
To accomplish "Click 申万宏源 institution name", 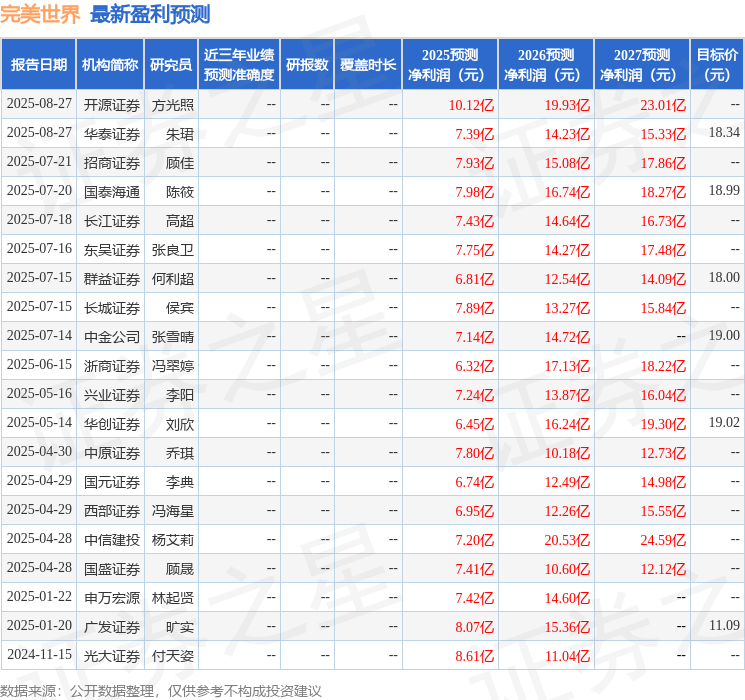I will (112, 598).
